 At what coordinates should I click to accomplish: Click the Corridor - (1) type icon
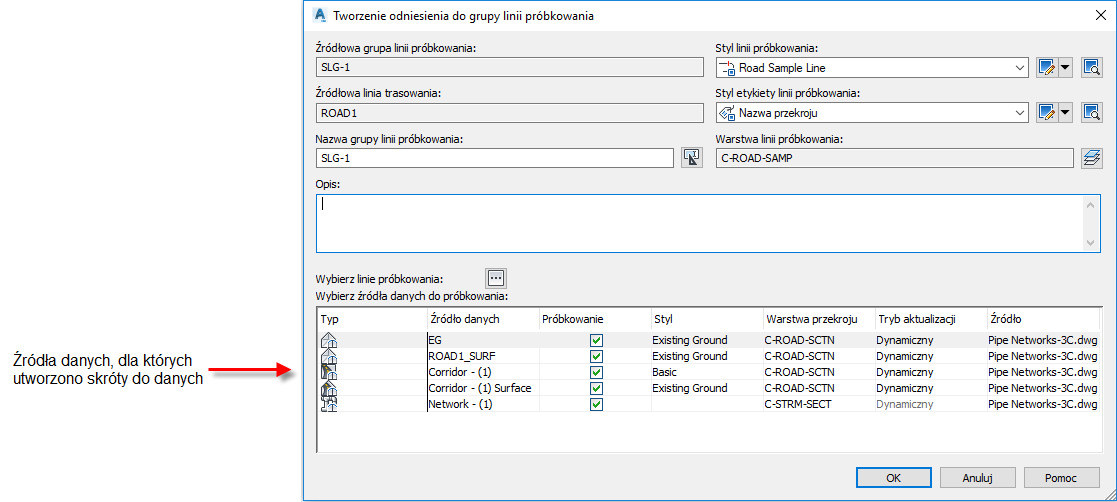(x=328, y=372)
